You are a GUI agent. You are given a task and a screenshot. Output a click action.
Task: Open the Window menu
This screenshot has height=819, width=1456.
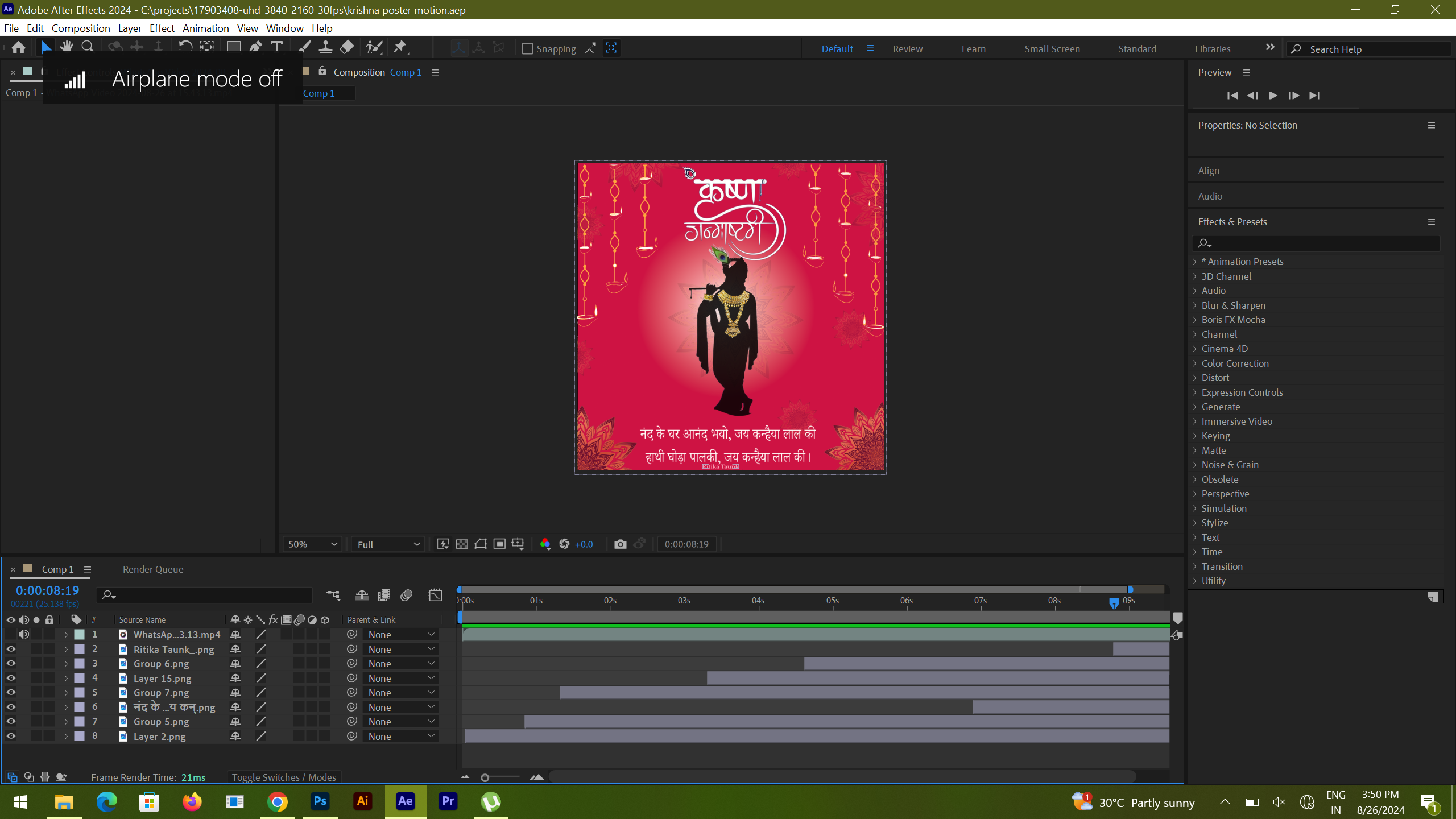(284, 28)
